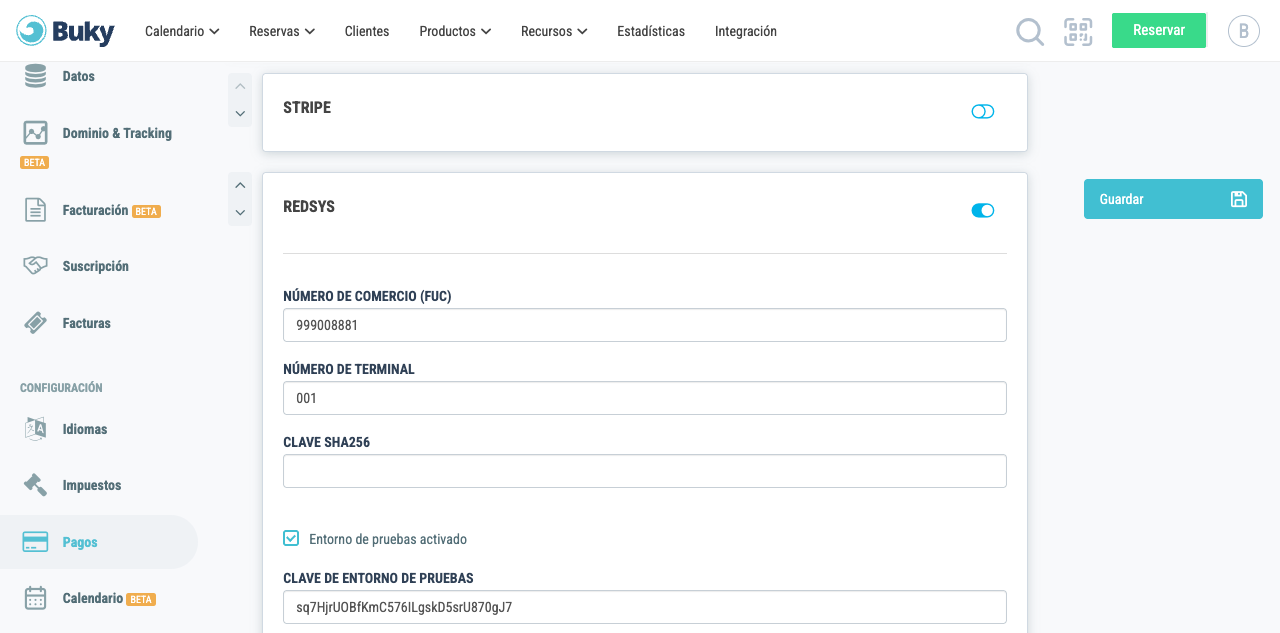Open the search magnifier icon
This screenshot has height=633, width=1280.
1030,32
